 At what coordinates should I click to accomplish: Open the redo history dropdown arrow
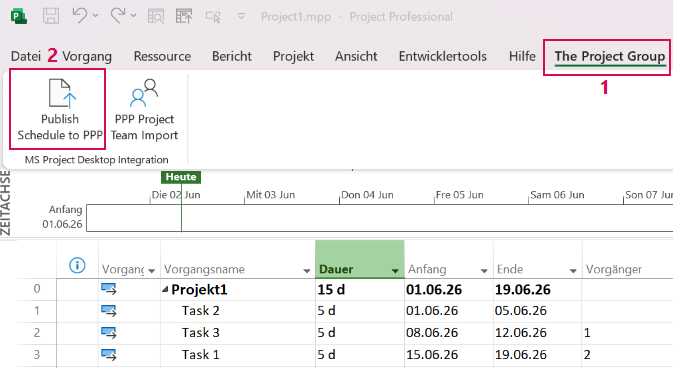tap(133, 16)
